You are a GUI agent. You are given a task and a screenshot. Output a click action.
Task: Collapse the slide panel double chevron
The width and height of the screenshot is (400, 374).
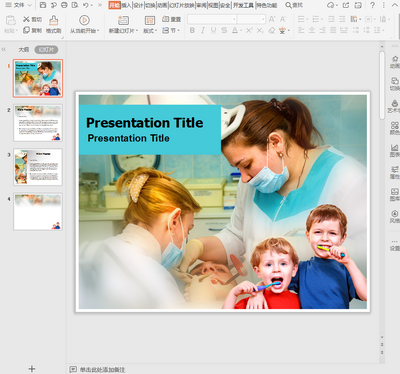[4, 49]
